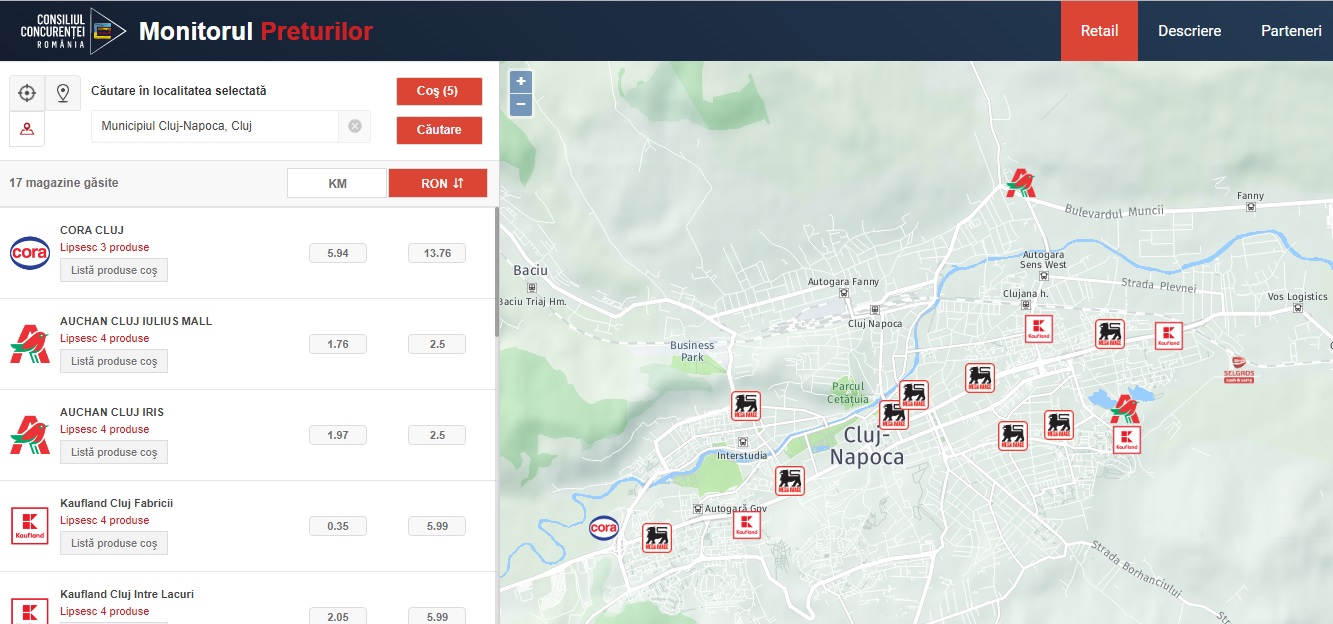Select Kaufland marker near Autogară Gov

click(747, 525)
